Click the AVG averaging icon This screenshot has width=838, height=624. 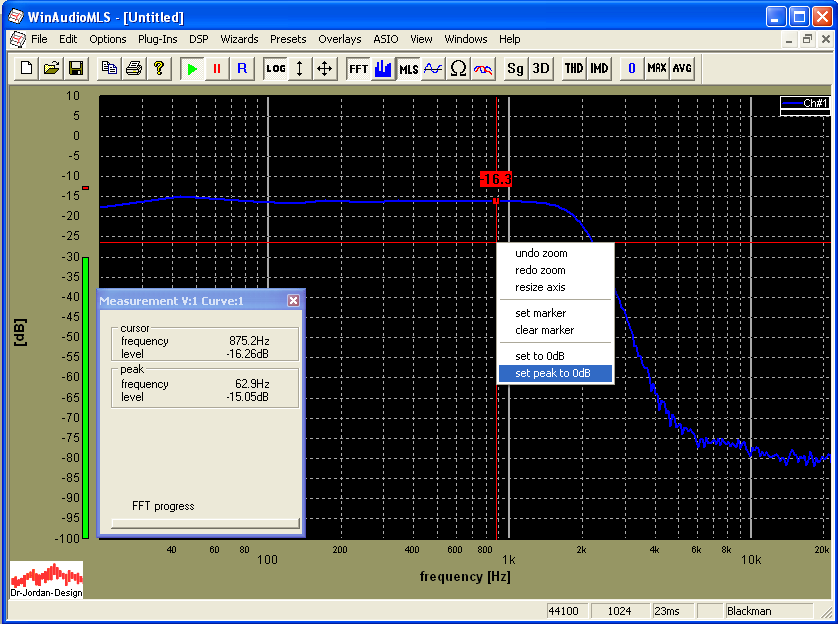(681, 68)
